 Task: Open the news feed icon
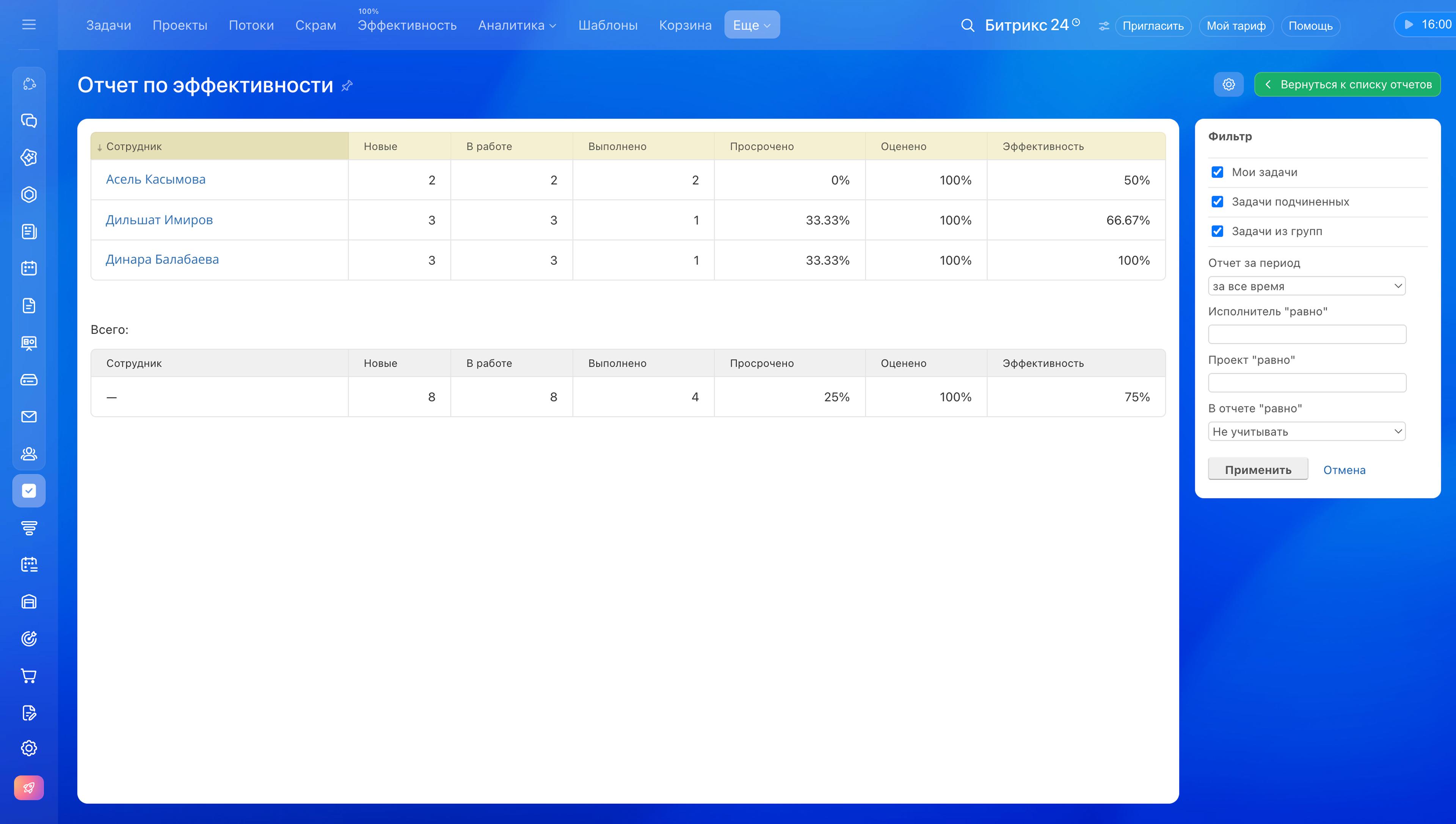pos(29,231)
